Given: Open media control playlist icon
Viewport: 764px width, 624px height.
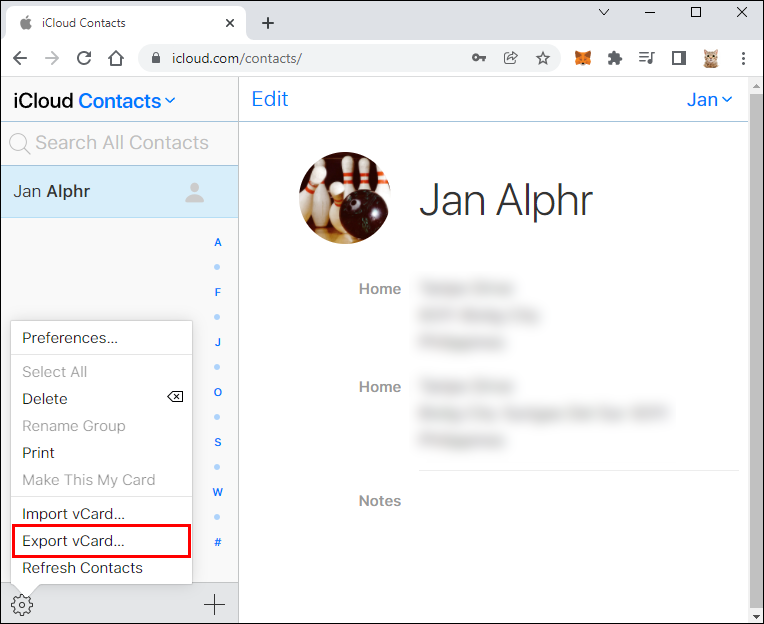Looking at the screenshot, I should click(647, 58).
